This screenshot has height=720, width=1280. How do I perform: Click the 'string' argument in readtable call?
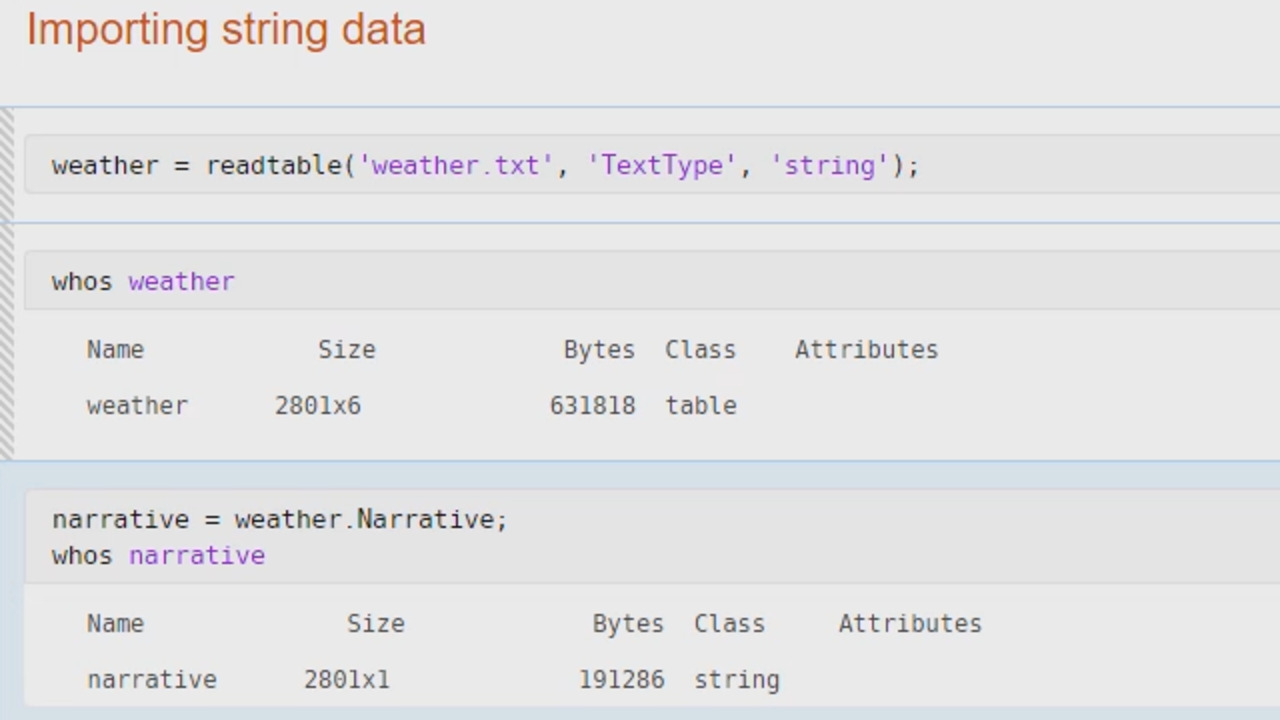point(830,166)
